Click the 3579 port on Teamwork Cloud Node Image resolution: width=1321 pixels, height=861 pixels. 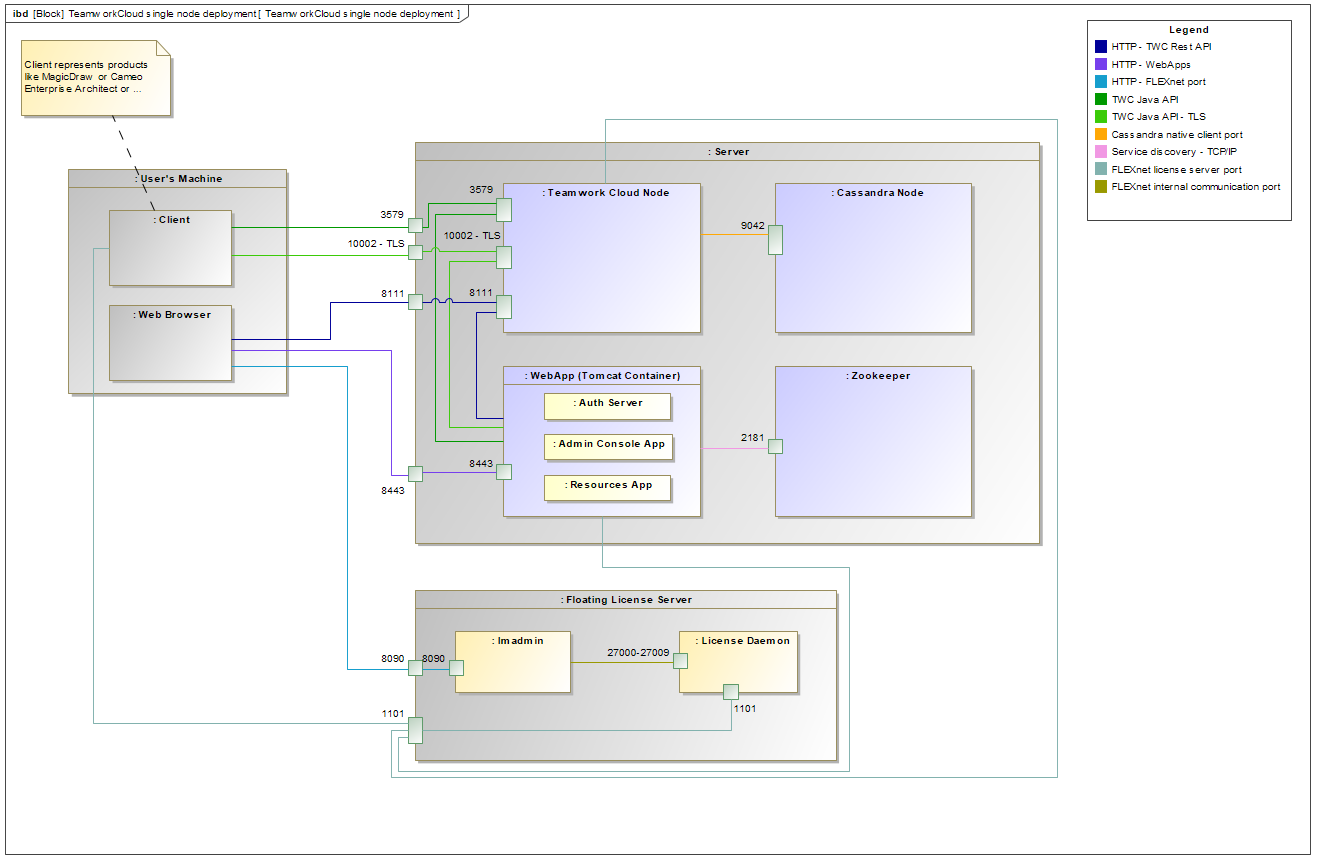pos(504,209)
